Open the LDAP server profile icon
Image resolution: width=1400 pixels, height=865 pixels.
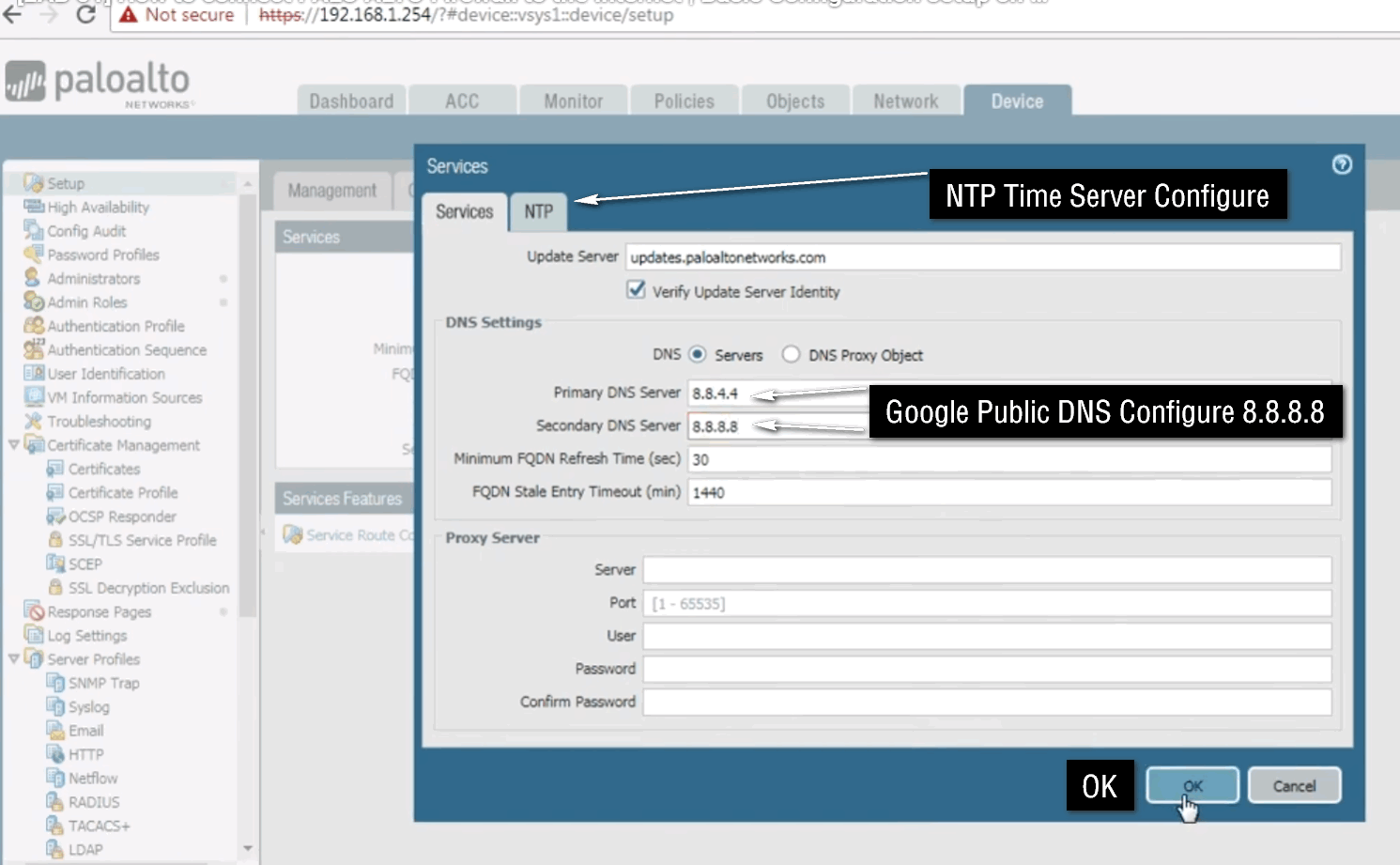pos(55,849)
